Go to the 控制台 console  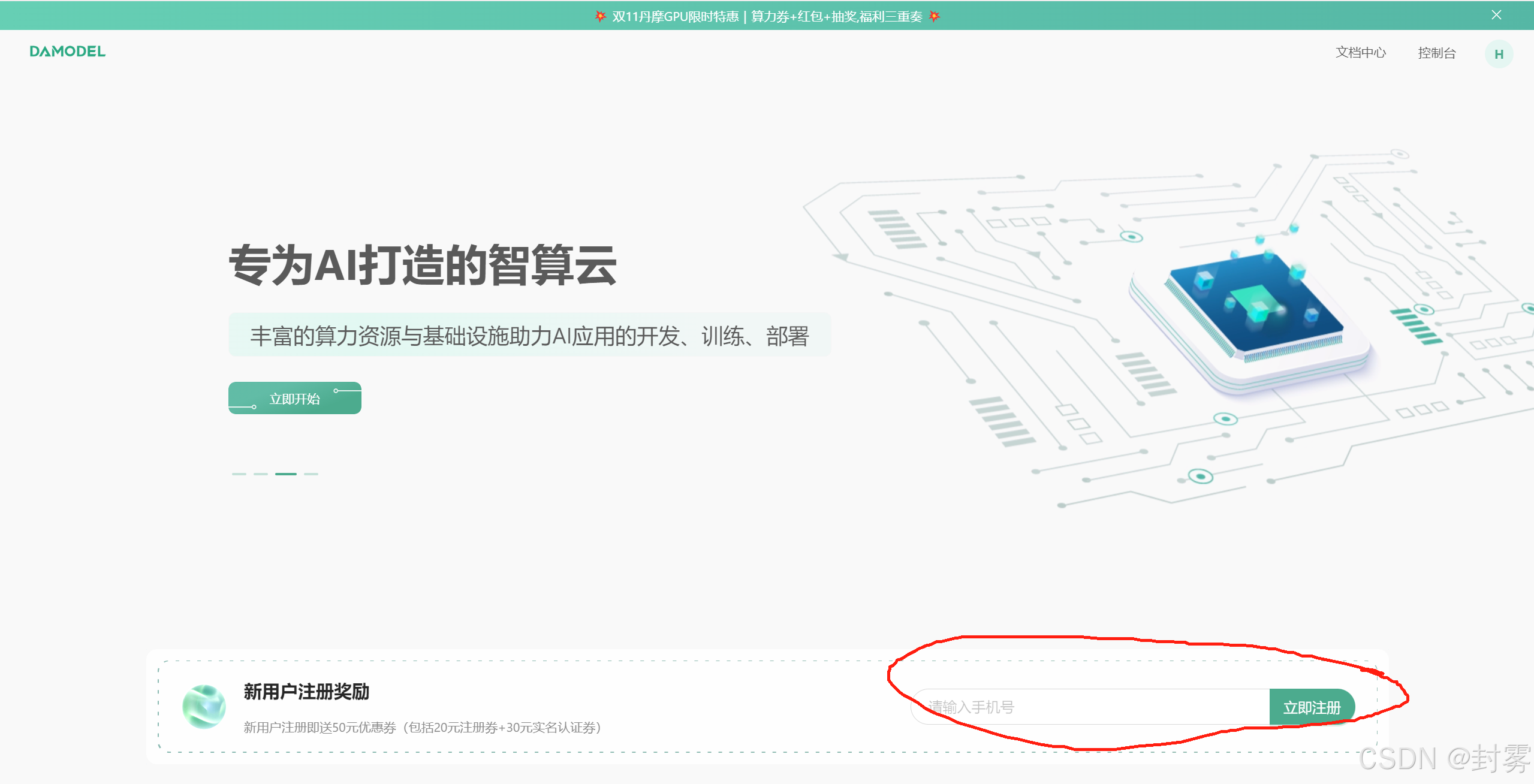(x=1436, y=53)
